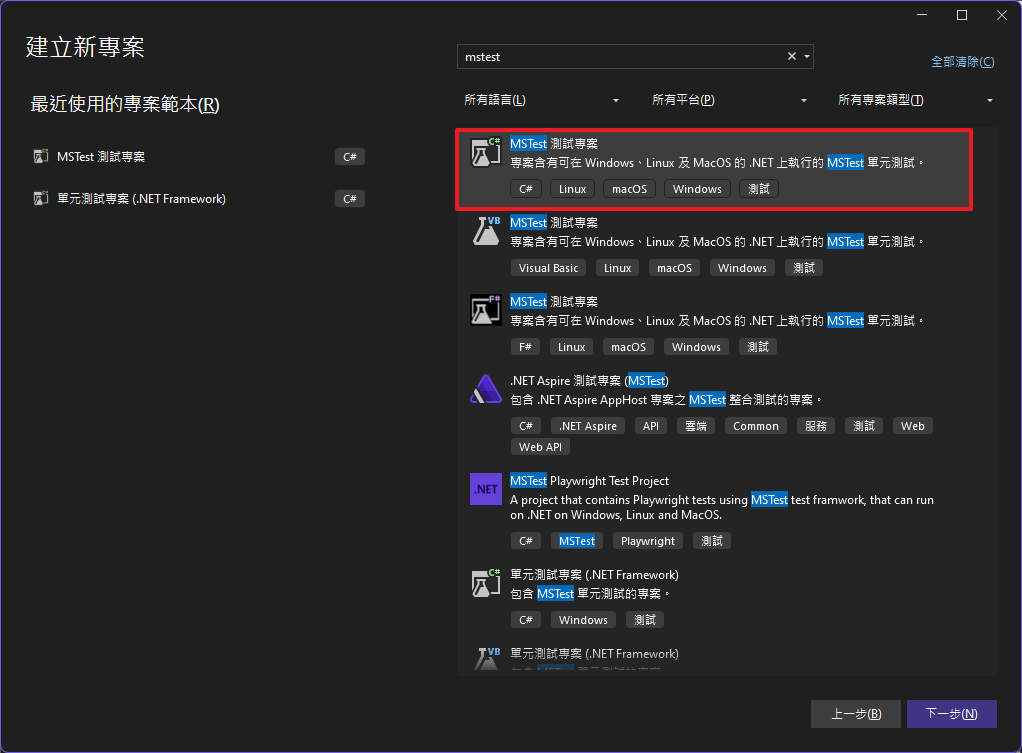The height and width of the screenshot is (753, 1022).
Task: Click the API tag
Action: pyautogui.click(x=650, y=426)
